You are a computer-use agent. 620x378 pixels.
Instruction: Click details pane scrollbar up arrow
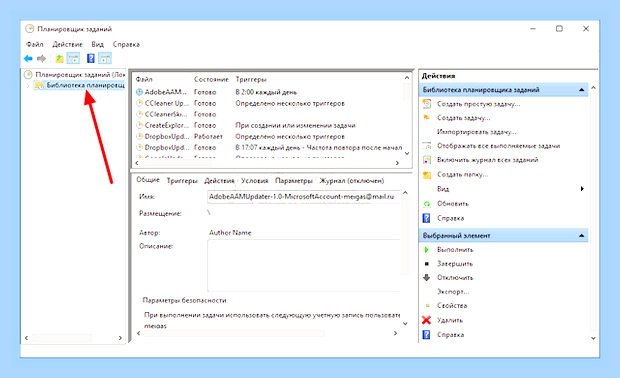(405, 193)
